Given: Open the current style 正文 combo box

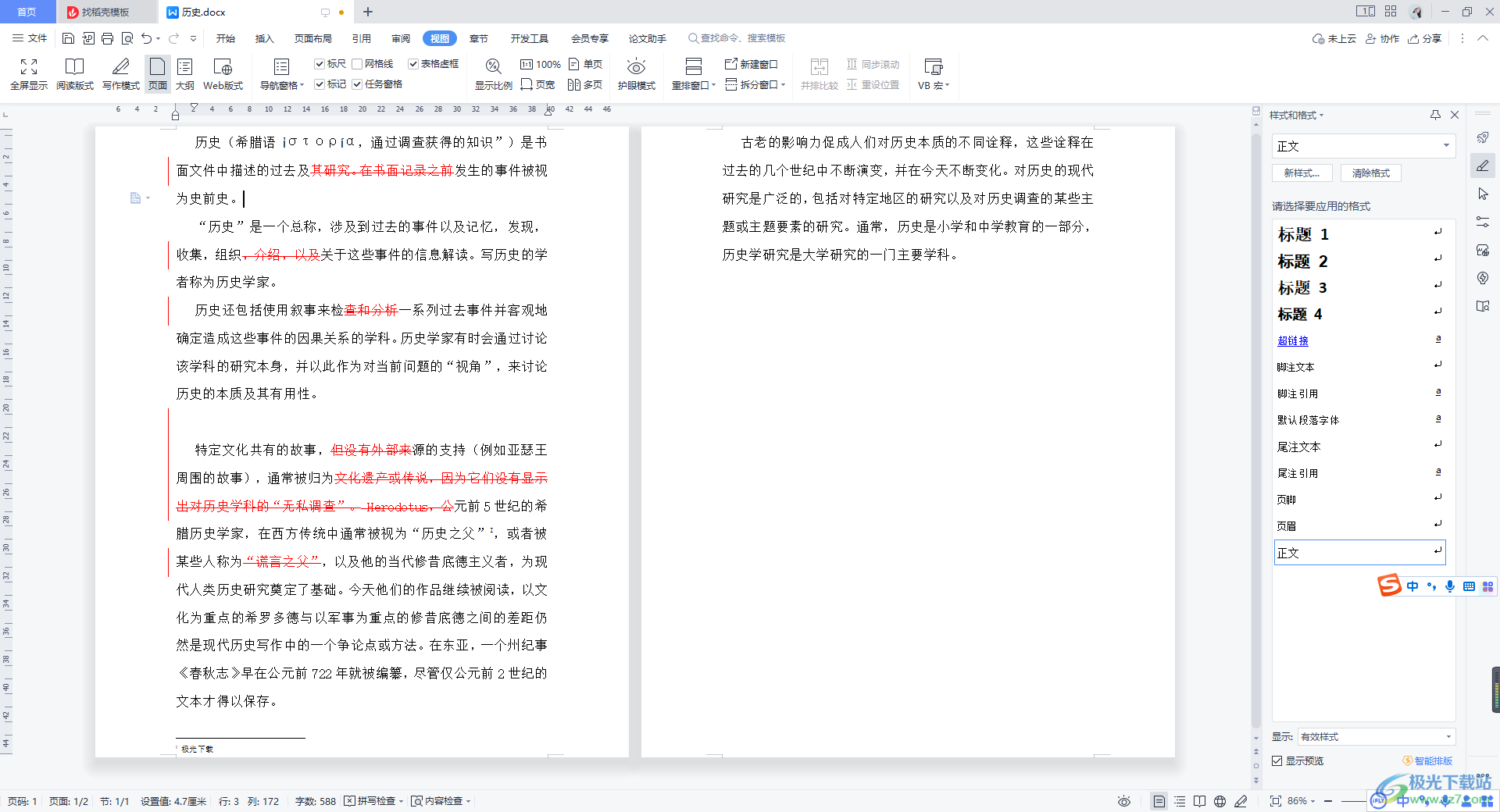Looking at the screenshot, I should 1363,146.
